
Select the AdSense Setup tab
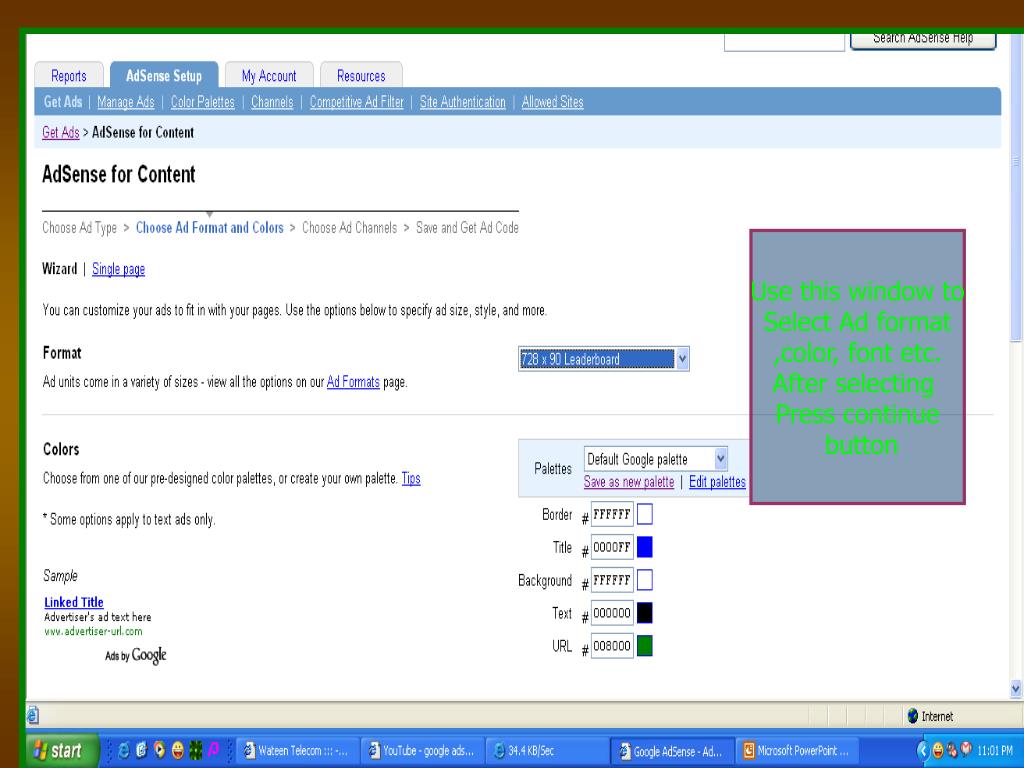164,76
